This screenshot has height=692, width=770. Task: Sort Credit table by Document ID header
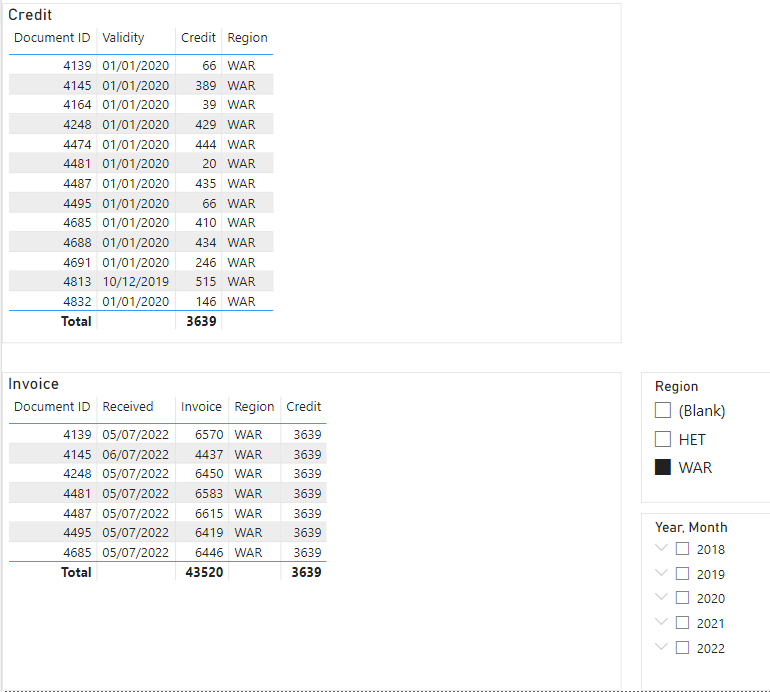click(52, 38)
